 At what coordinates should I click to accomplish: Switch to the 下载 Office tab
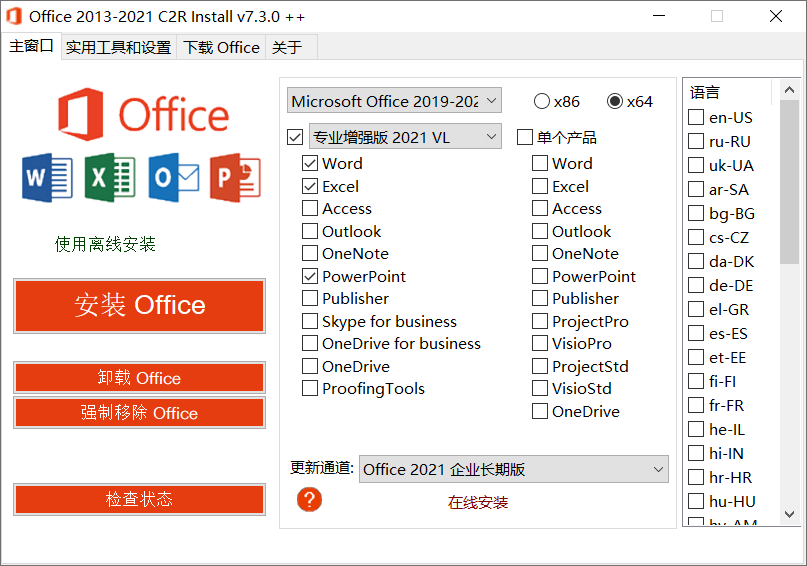click(x=221, y=47)
